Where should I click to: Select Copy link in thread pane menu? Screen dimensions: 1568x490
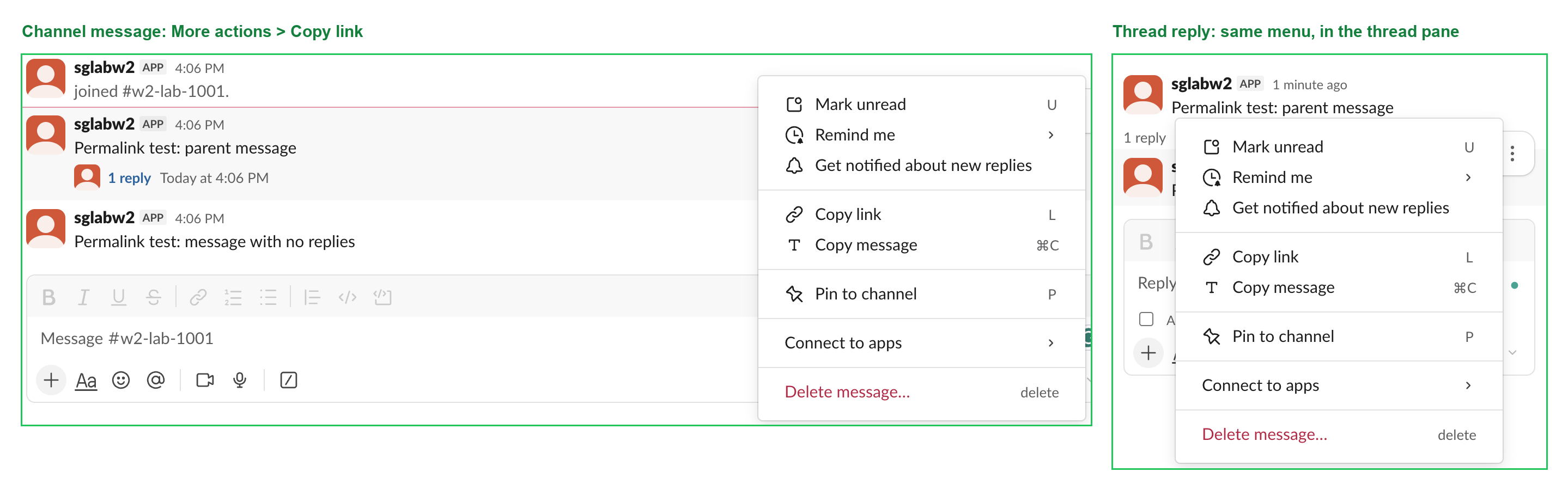pyautogui.click(x=1339, y=257)
